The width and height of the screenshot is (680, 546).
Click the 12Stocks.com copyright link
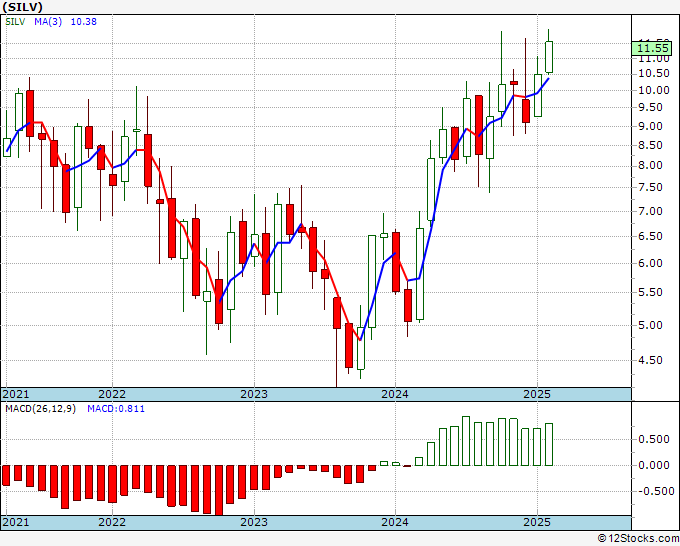639,539
